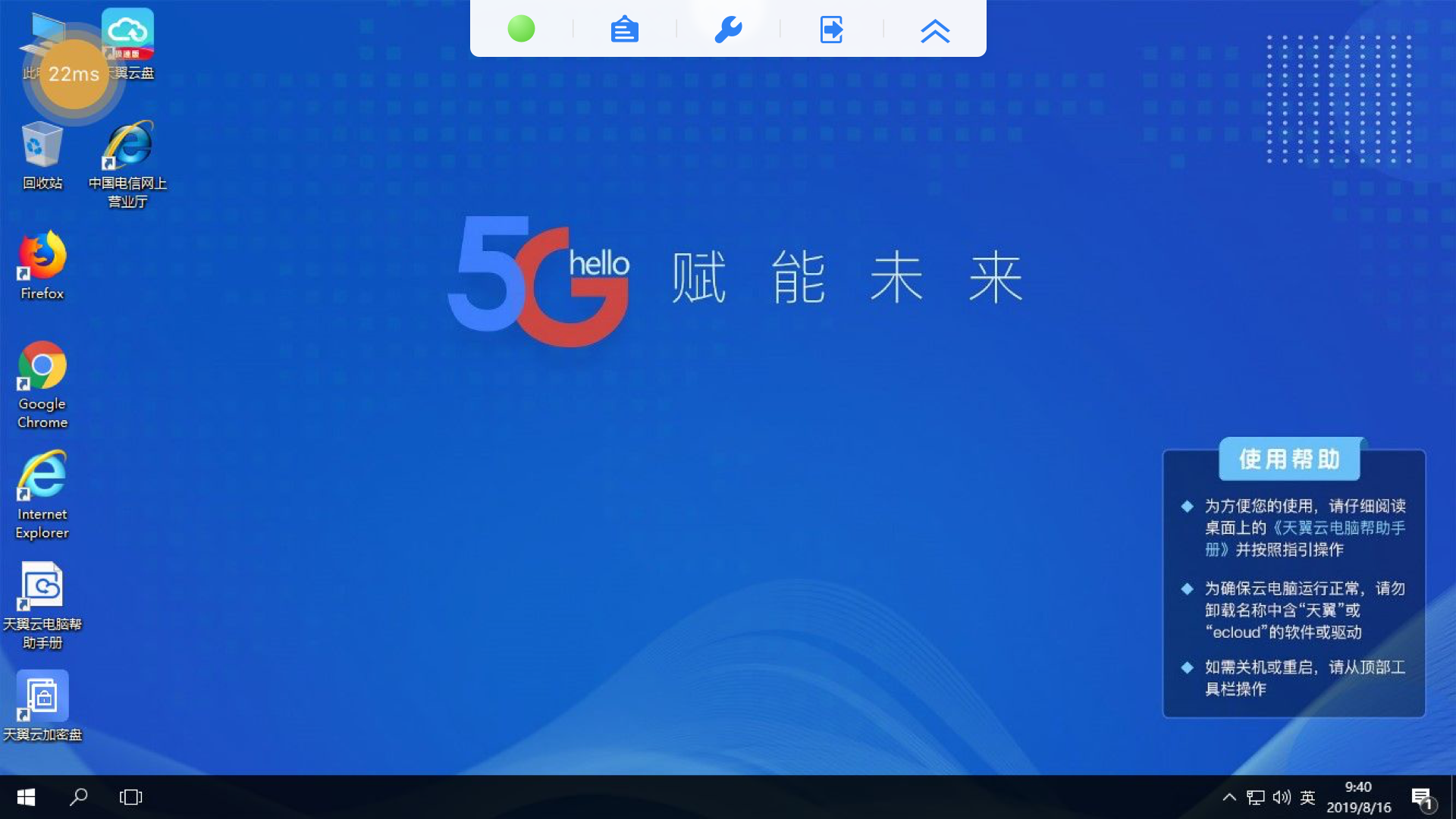Expand the export/share toolbar option
The height and width of the screenshot is (819, 1456).
point(830,30)
